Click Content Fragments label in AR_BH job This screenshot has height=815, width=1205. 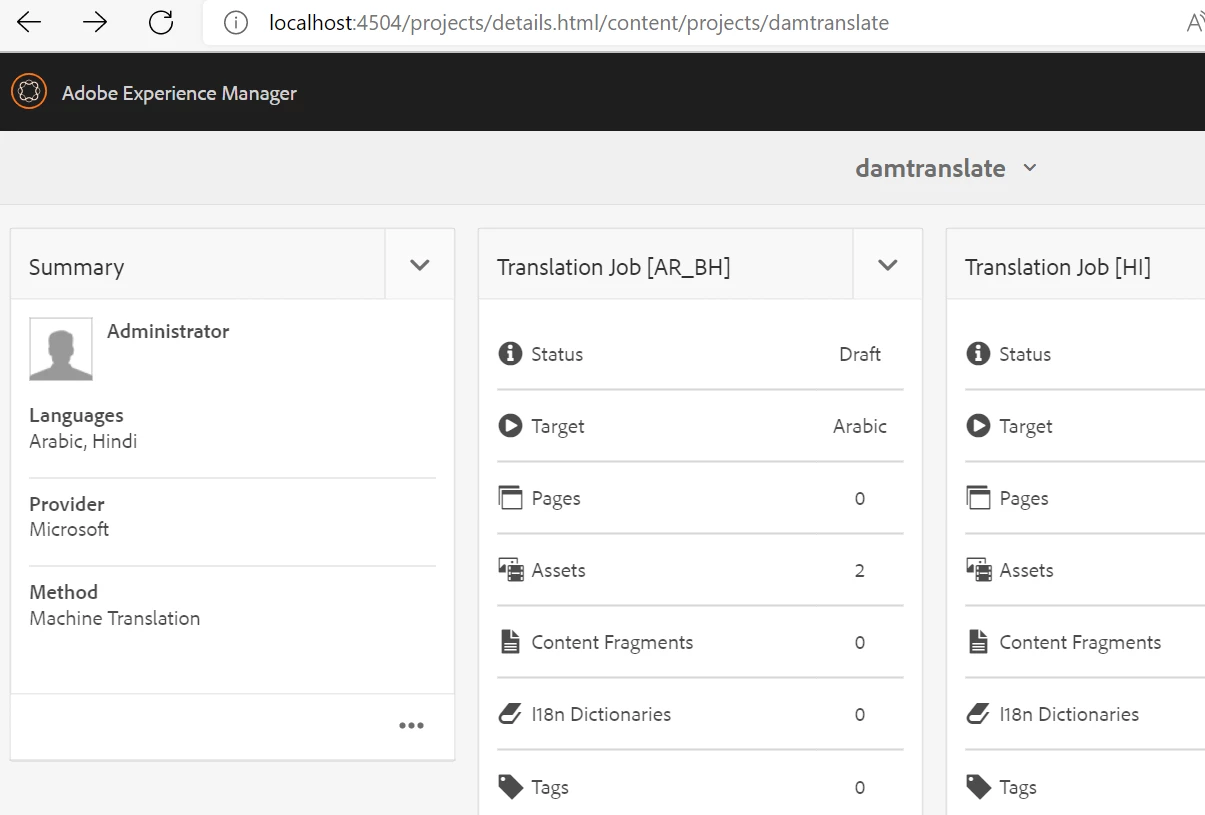point(612,642)
